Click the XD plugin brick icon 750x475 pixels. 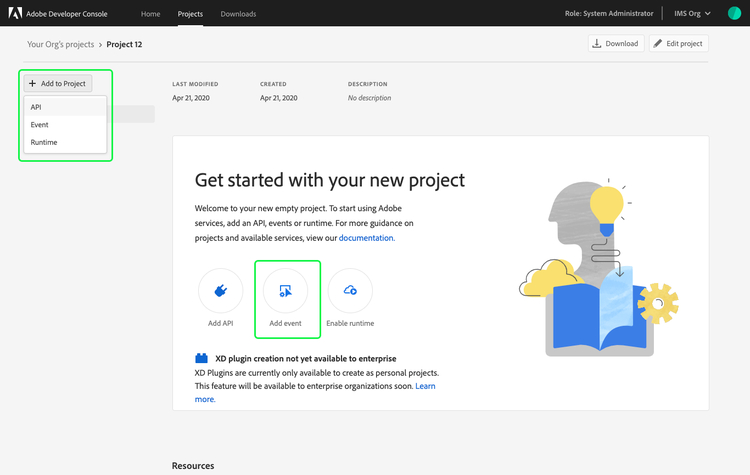point(201,358)
